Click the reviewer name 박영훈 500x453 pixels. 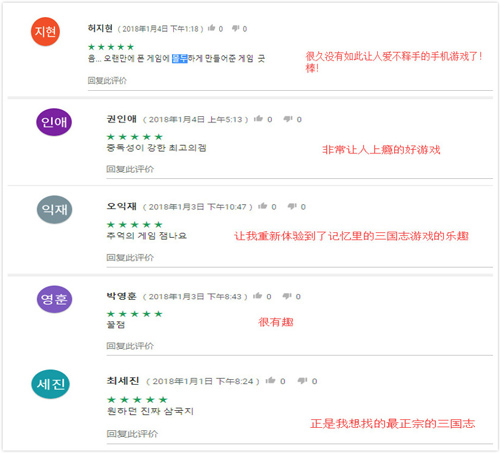tap(121, 296)
